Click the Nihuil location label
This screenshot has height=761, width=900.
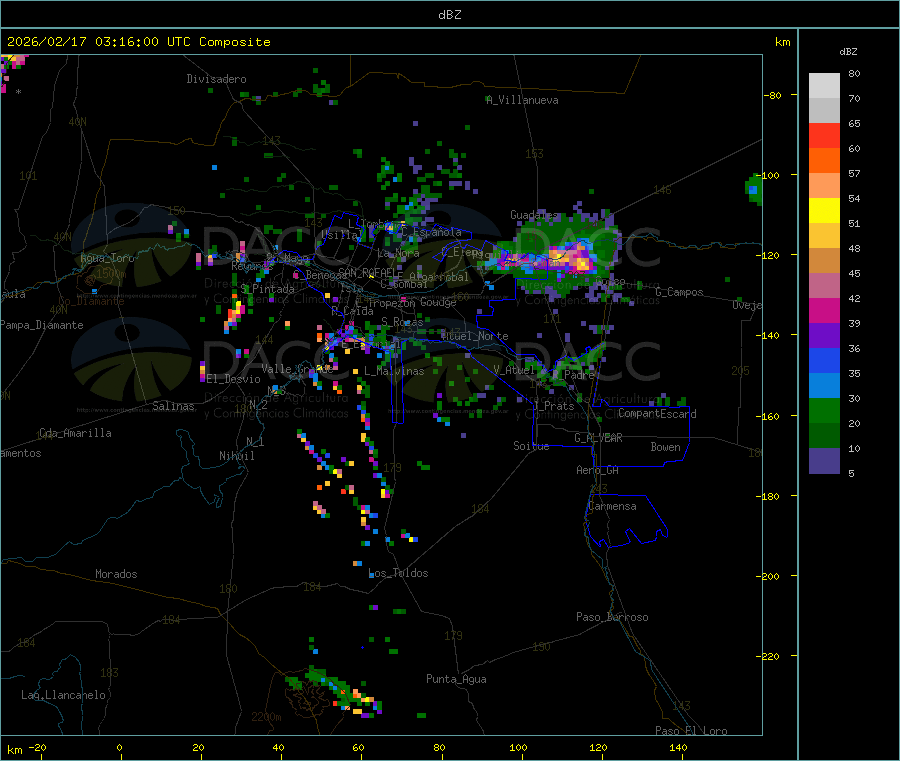point(236,456)
